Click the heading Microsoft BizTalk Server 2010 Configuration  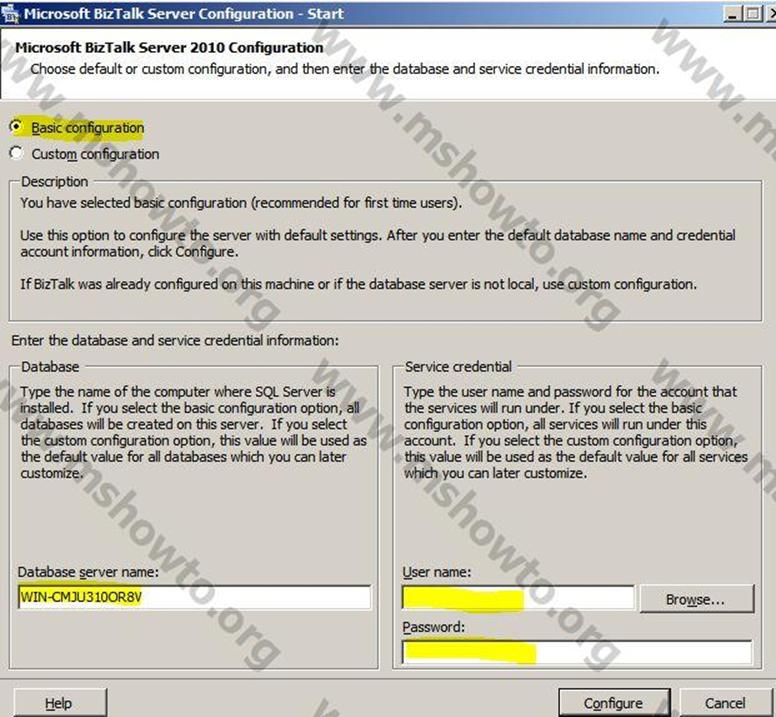[x=169, y=48]
